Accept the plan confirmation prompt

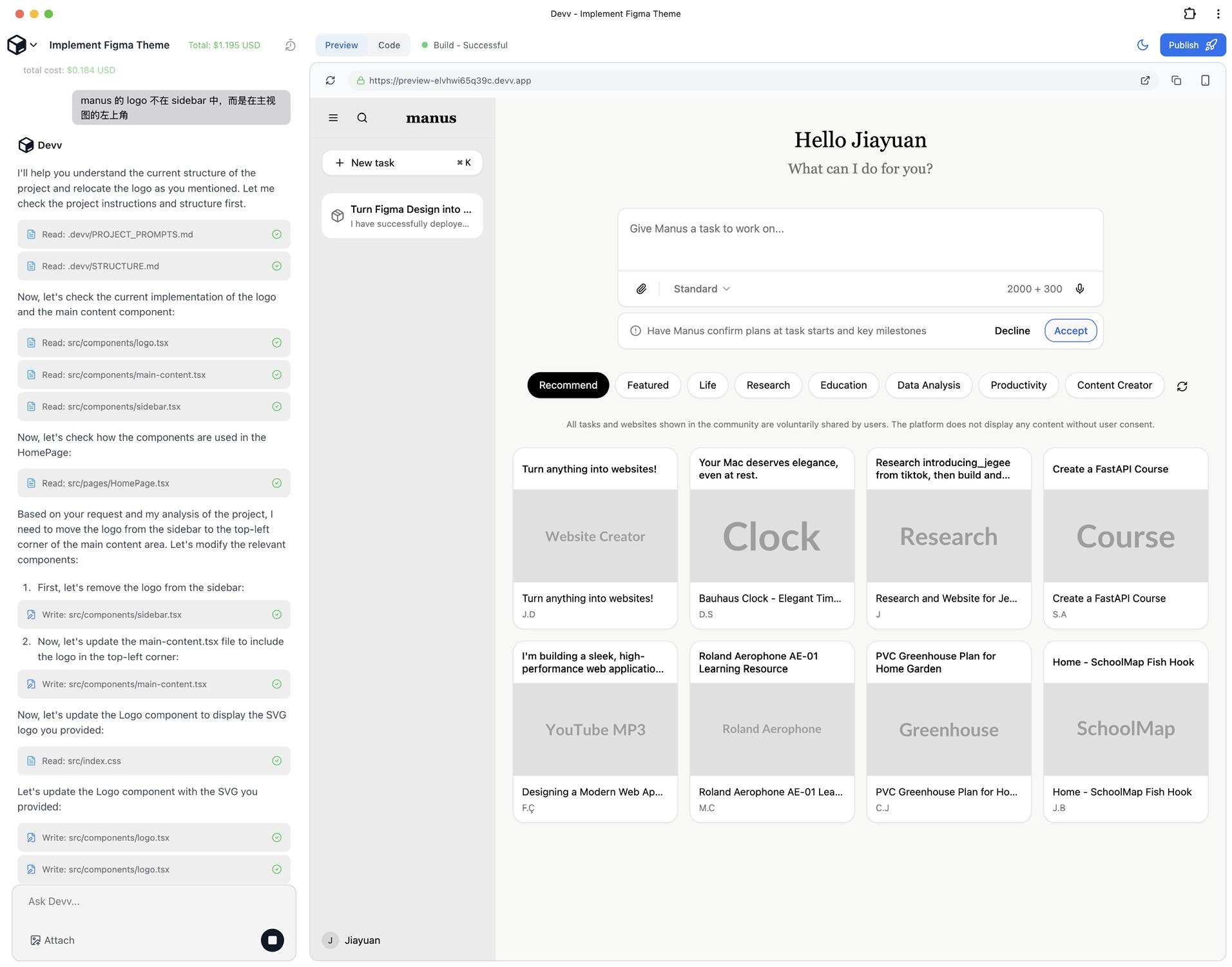(x=1070, y=331)
